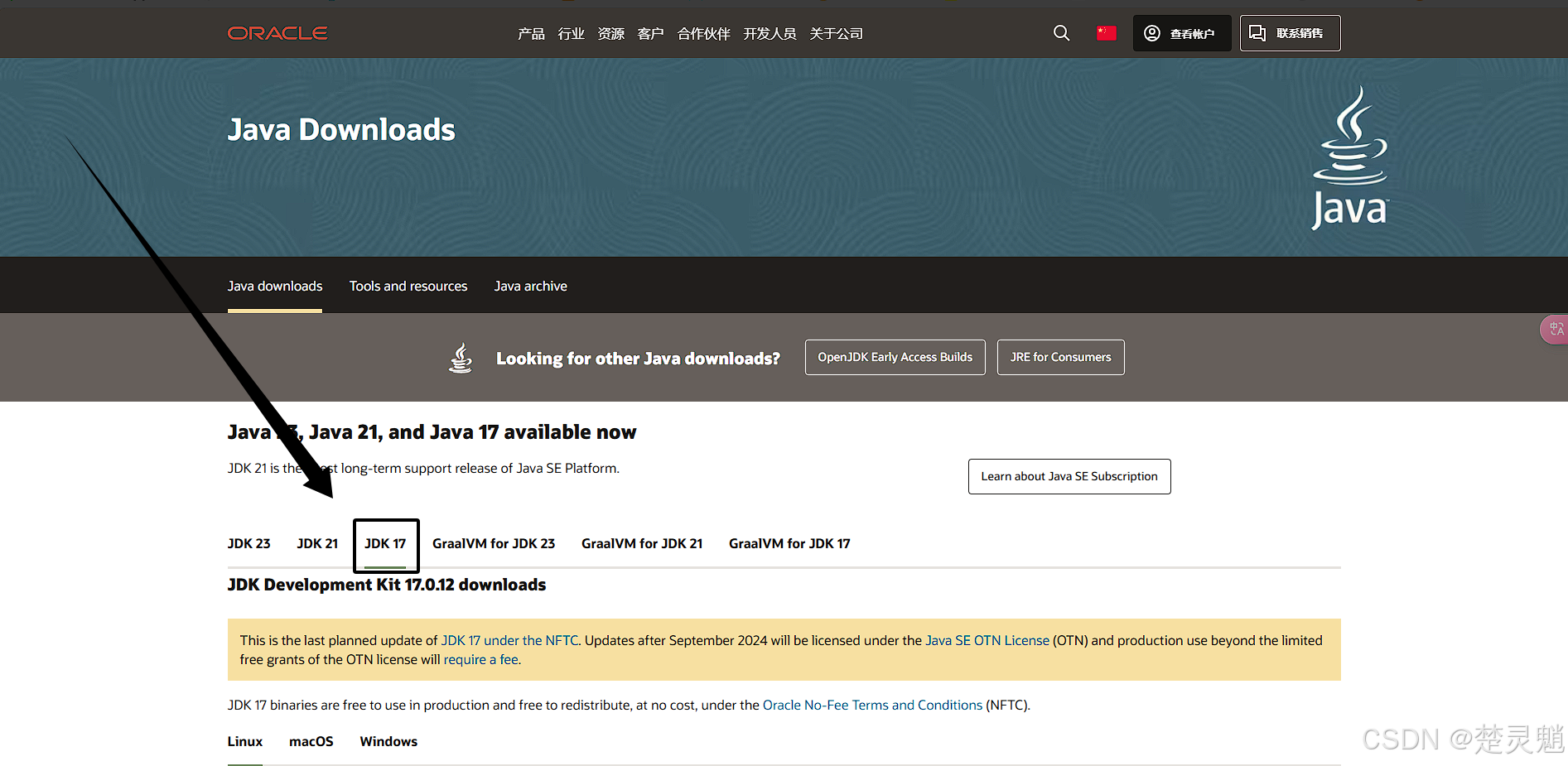Click the Java logo in the banner

click(1350, 157)
